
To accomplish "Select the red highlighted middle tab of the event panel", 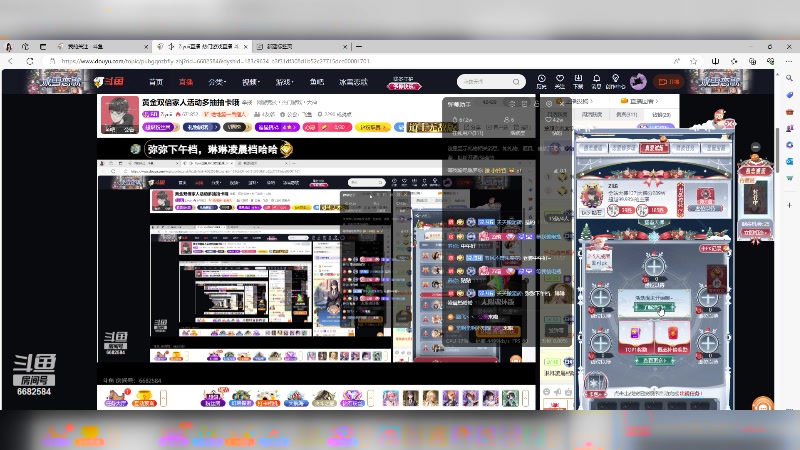I will [x=654, y=148].
